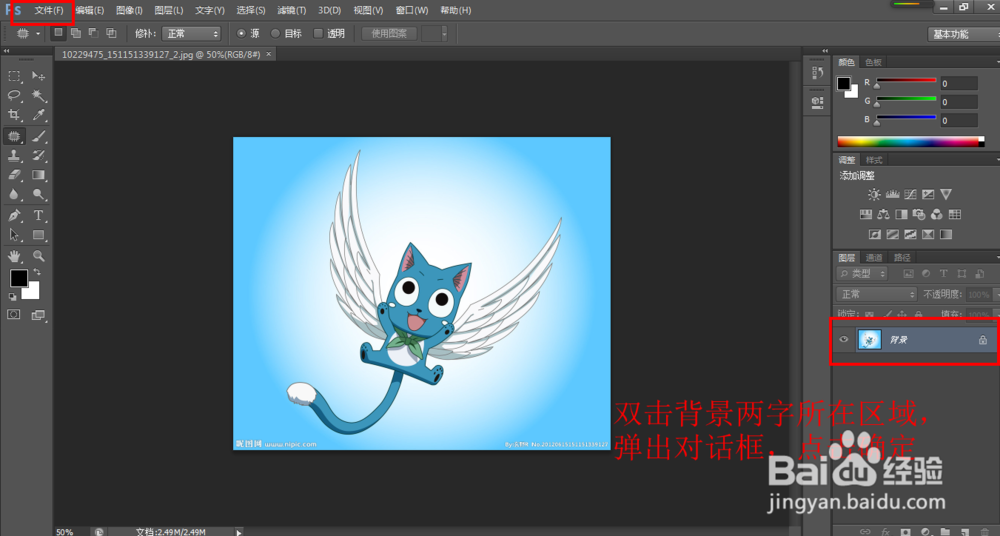Select the Gradient tool
Image resolution: width=1000 pixels, height=536 pixels.
pyautogui.click(x=38, y=175)
